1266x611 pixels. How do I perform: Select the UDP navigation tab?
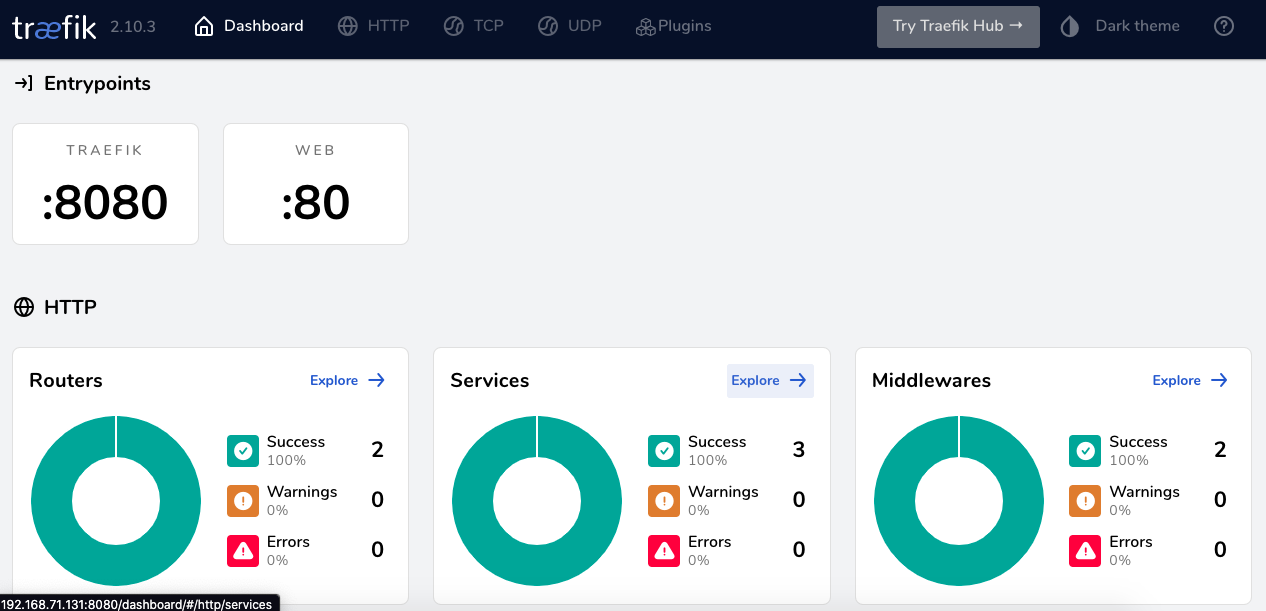click(x=570, y=27)
